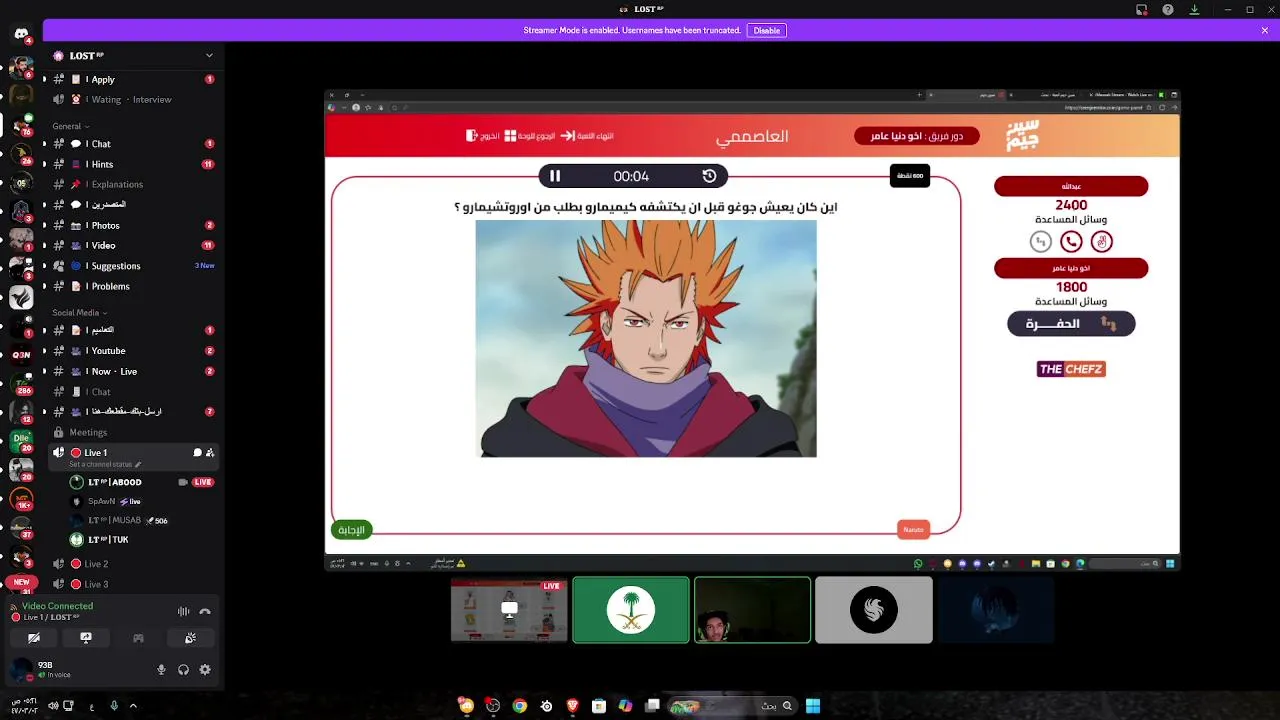Screen dimensions: 1280x720
Task: Disable Streamer Mode
Action: pos(767,30)
